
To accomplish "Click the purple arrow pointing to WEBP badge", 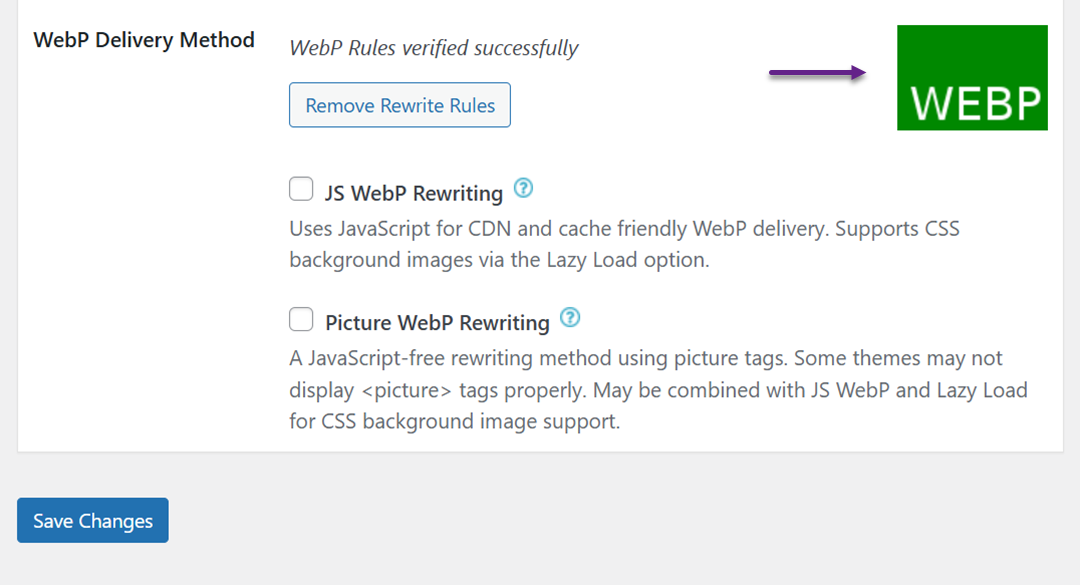I will tap(817, 73).
